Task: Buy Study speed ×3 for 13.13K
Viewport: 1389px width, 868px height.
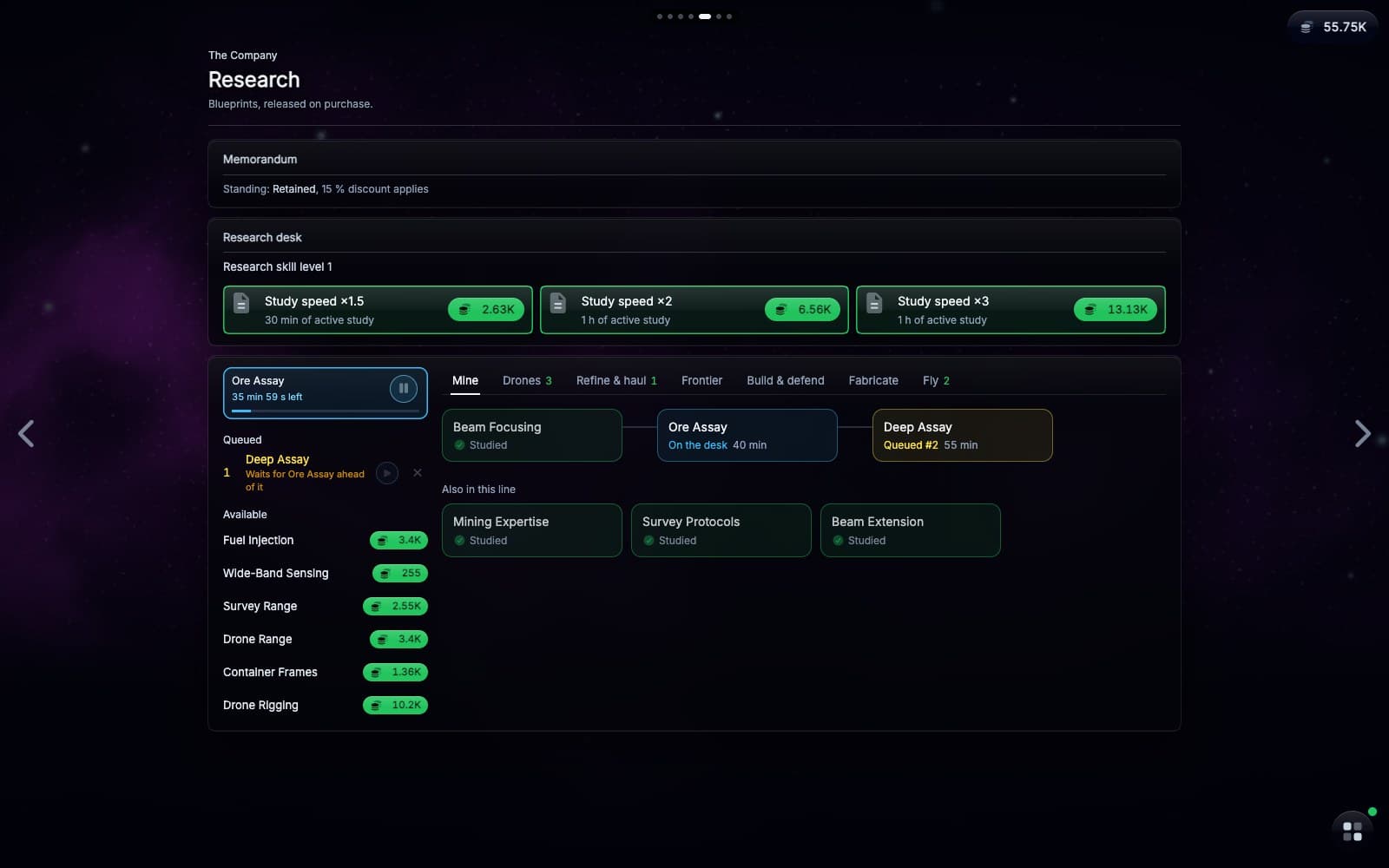Action: pyautogui.click(x=1116, y=309)
